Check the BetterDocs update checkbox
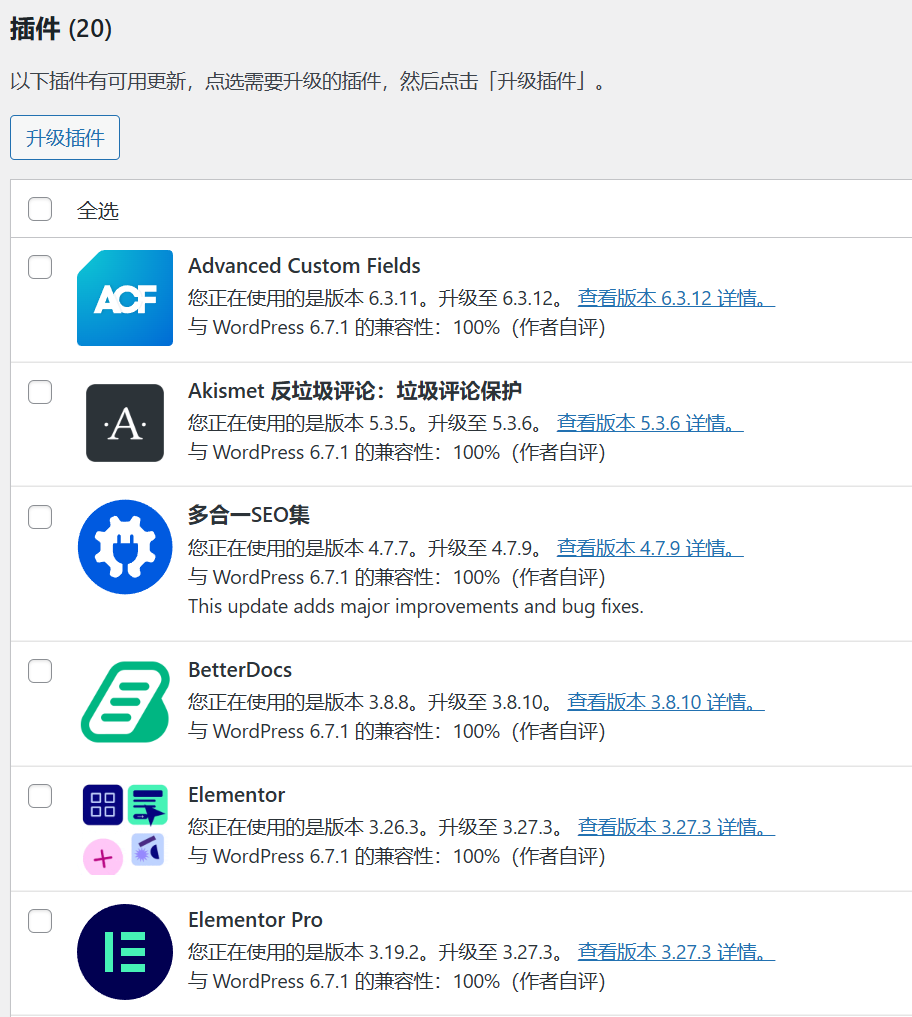The width and height of the screenshot is (912, 1017). (39, 670)
